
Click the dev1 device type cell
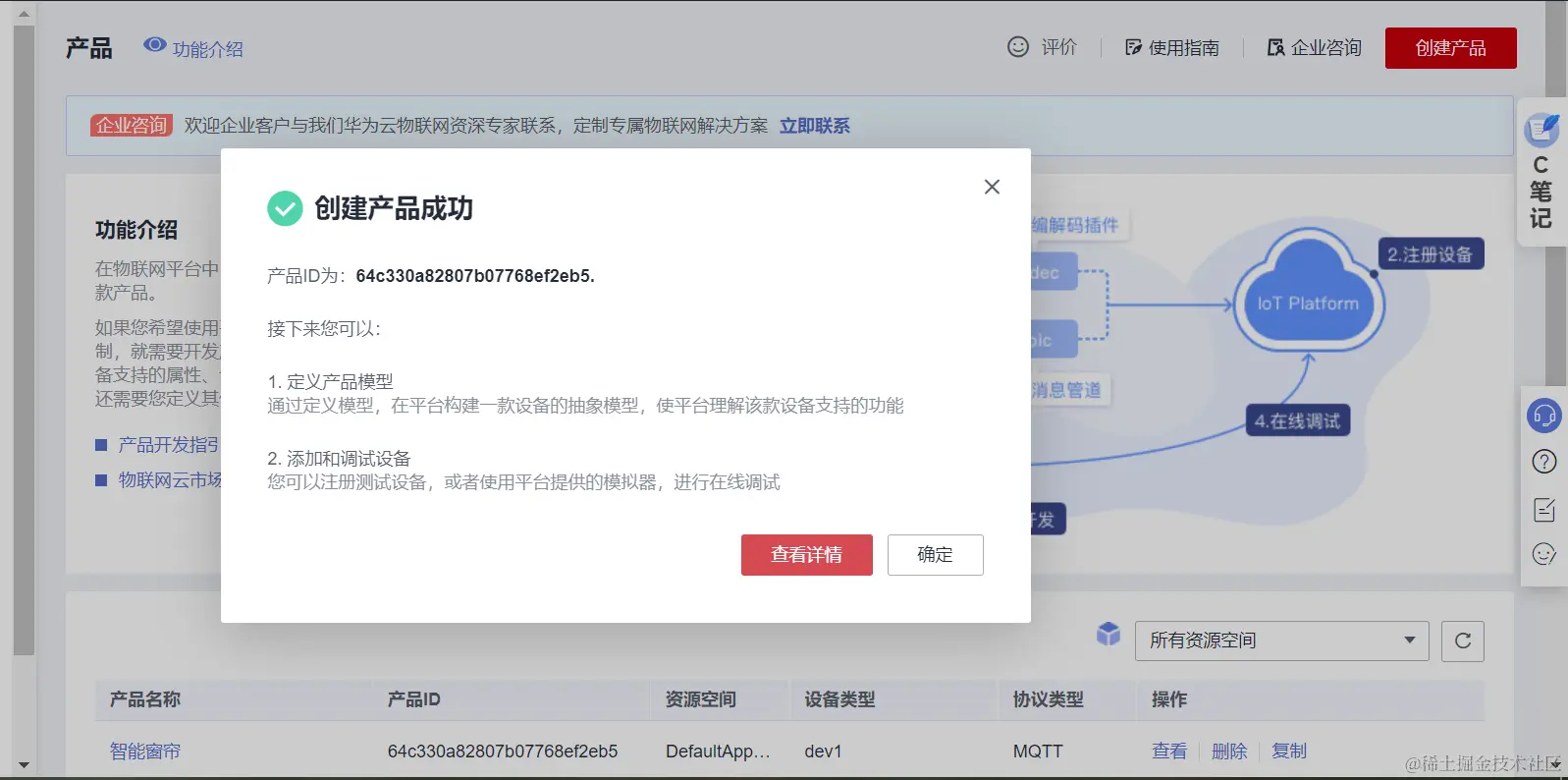coord(823,752)
